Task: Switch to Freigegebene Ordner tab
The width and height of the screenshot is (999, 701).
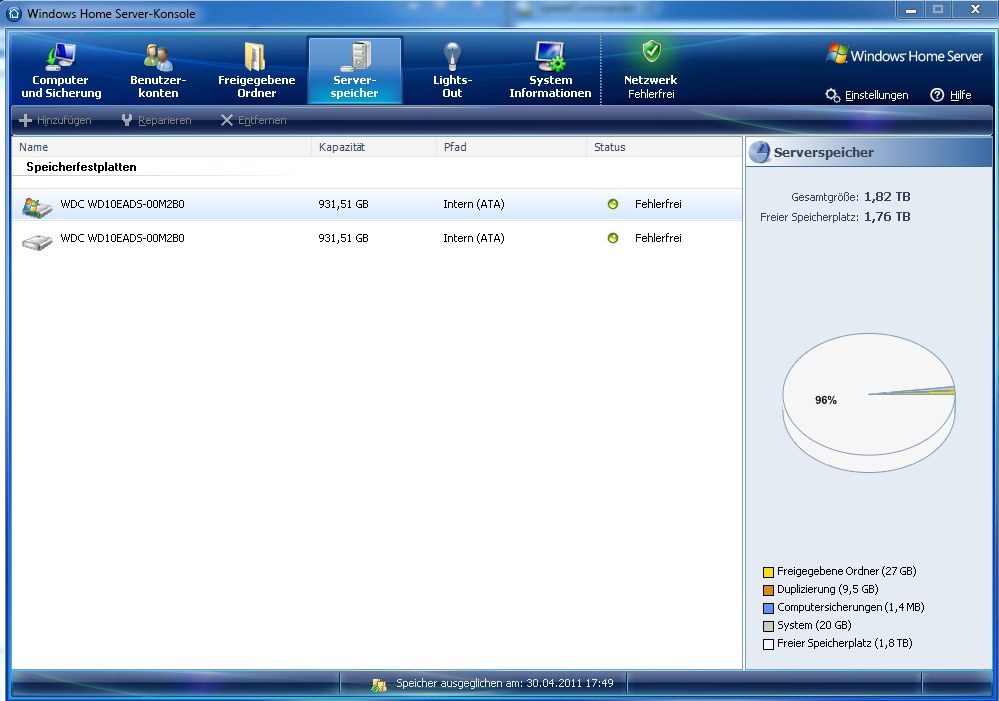Action: point(257,70)
